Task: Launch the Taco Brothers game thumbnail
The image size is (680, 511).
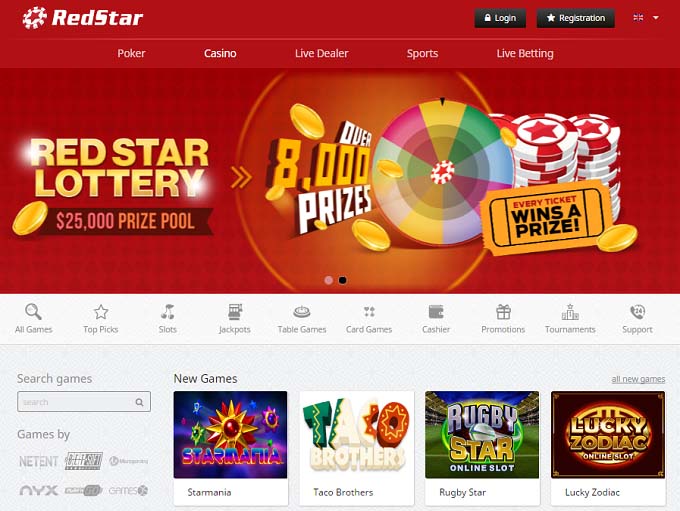Action: click(357, 435)
